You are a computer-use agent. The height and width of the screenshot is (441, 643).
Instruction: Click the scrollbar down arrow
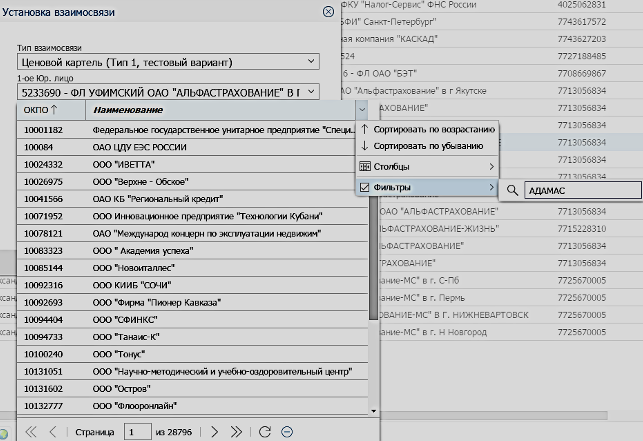(373, 411)
